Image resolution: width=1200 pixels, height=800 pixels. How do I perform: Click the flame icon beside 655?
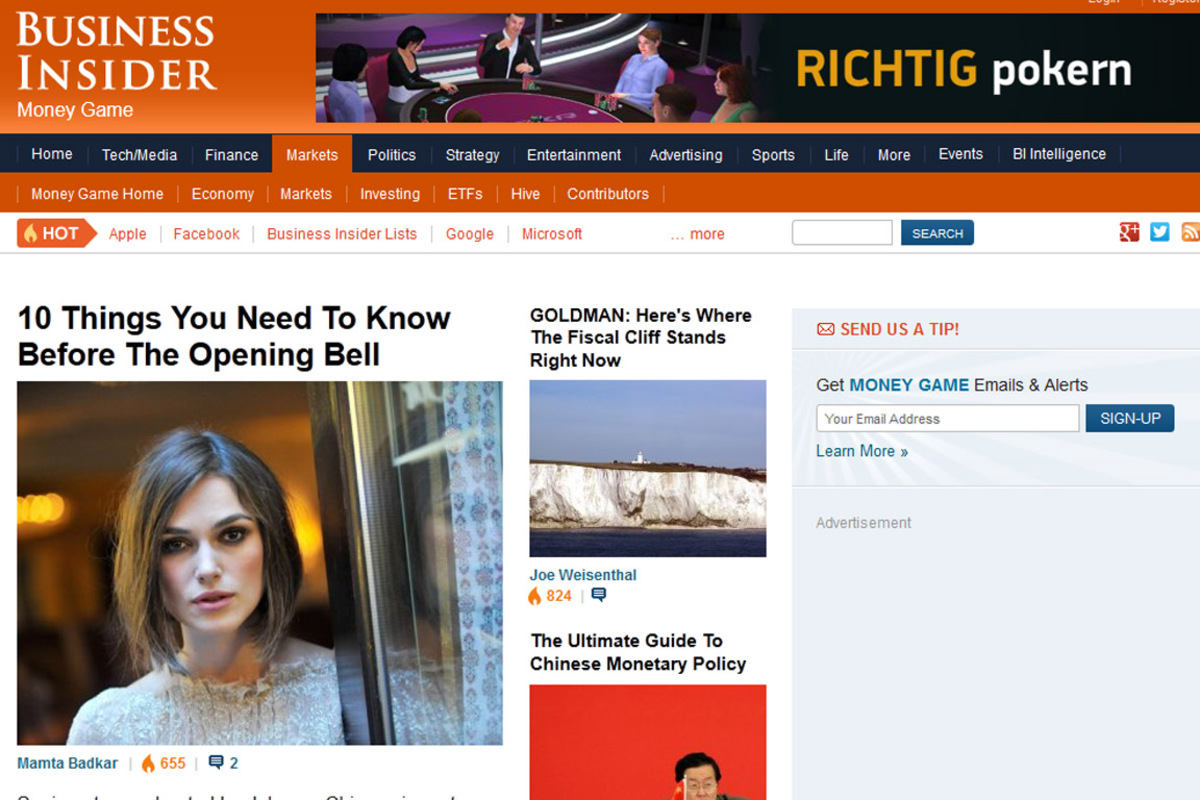(x=148, y=763)
